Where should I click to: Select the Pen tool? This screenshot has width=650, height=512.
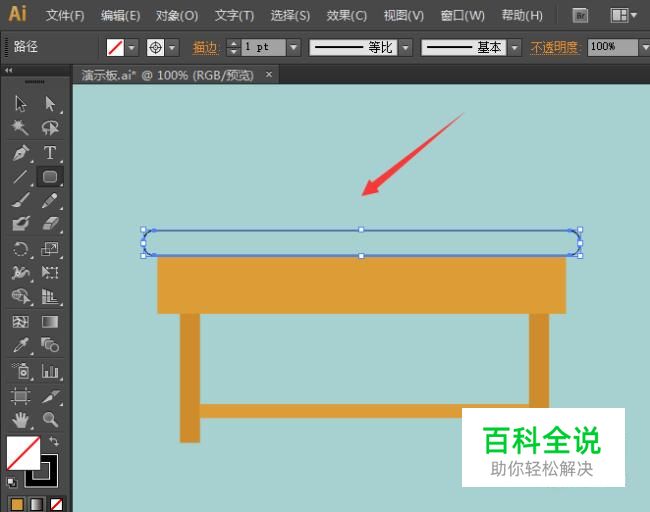tap(20, 153)
